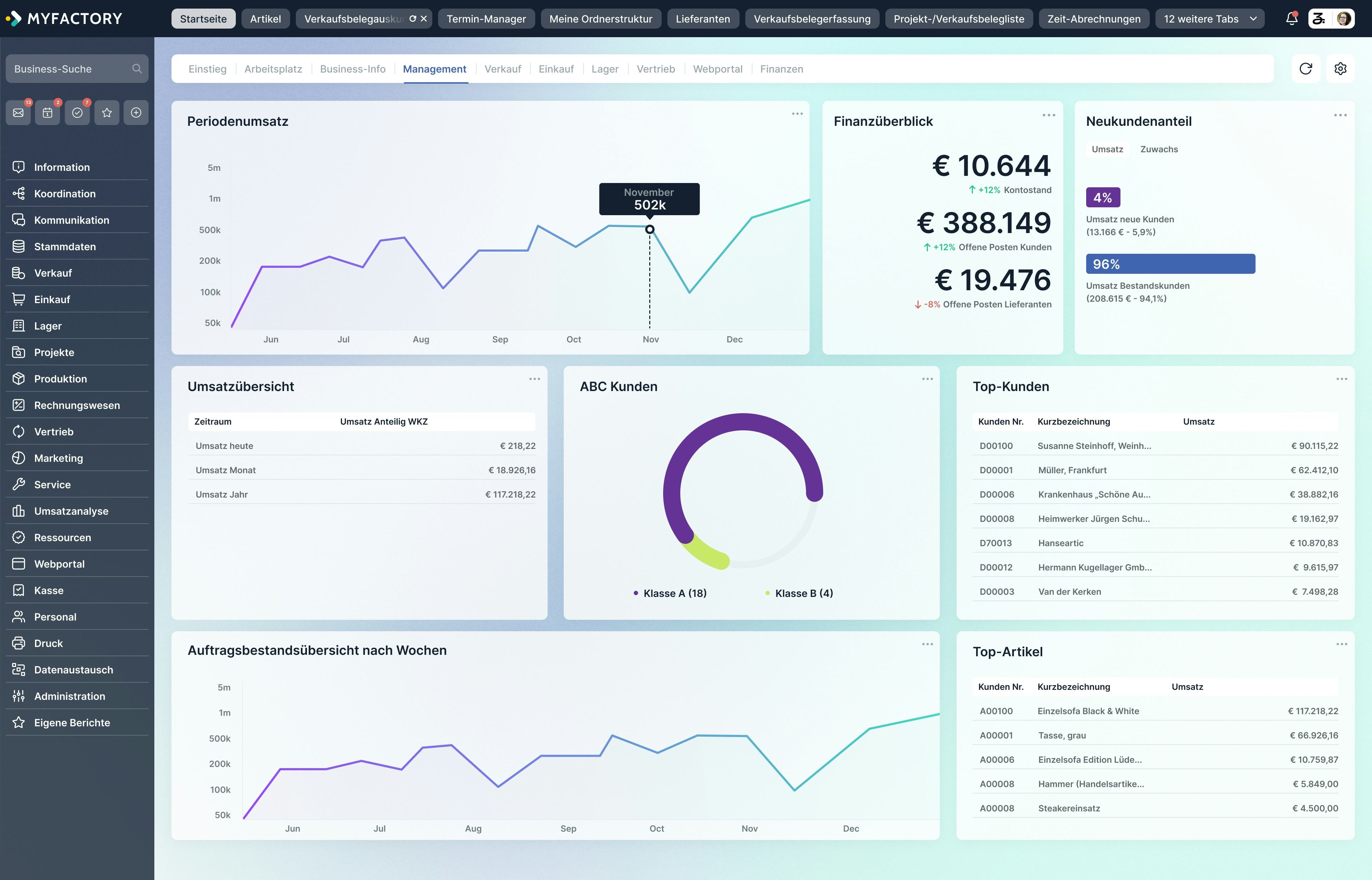Open favorites via the star icon

107,112
